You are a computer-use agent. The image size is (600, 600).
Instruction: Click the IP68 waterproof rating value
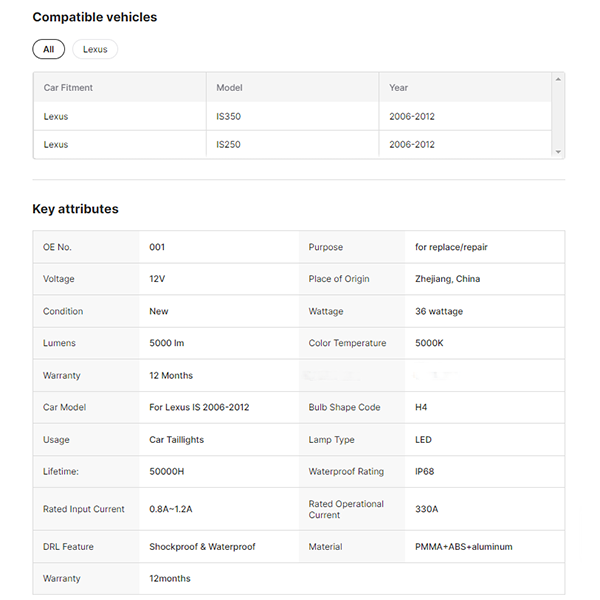pyautogui.click(x=425, y=471)
